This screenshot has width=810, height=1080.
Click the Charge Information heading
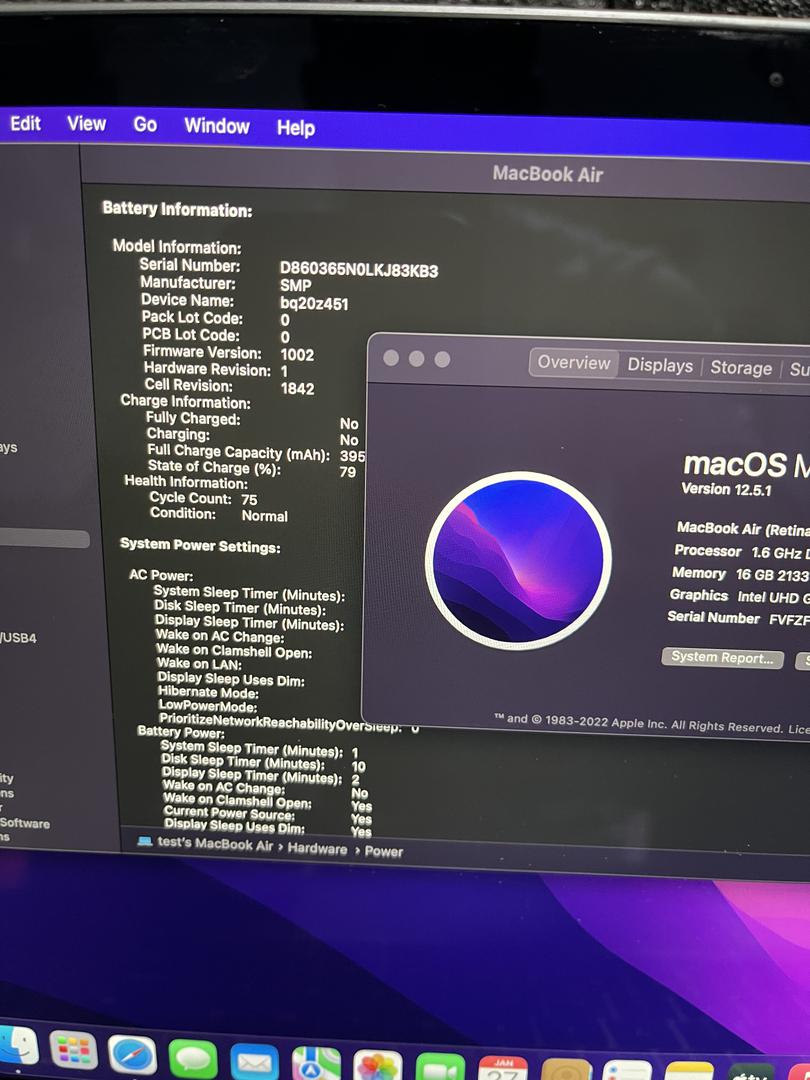click(x=185, y=402)
